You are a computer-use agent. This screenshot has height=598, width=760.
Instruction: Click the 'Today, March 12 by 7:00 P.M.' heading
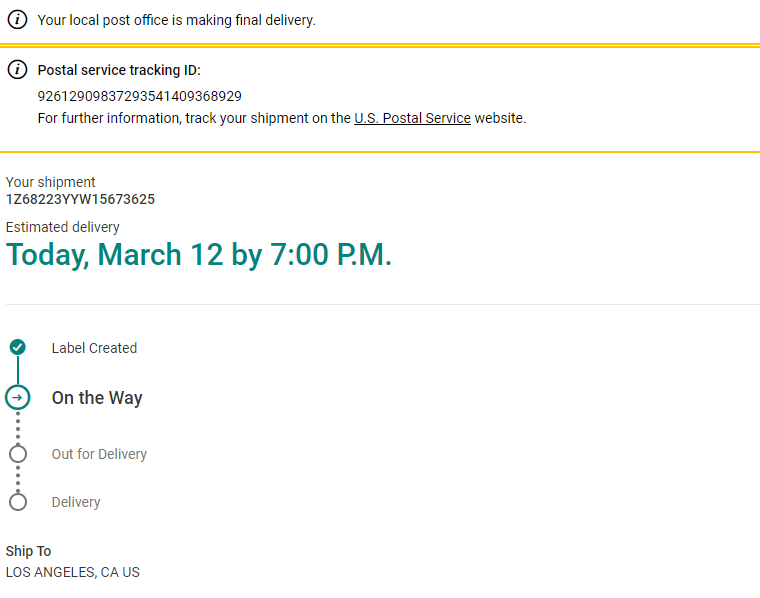click(199, 255)
